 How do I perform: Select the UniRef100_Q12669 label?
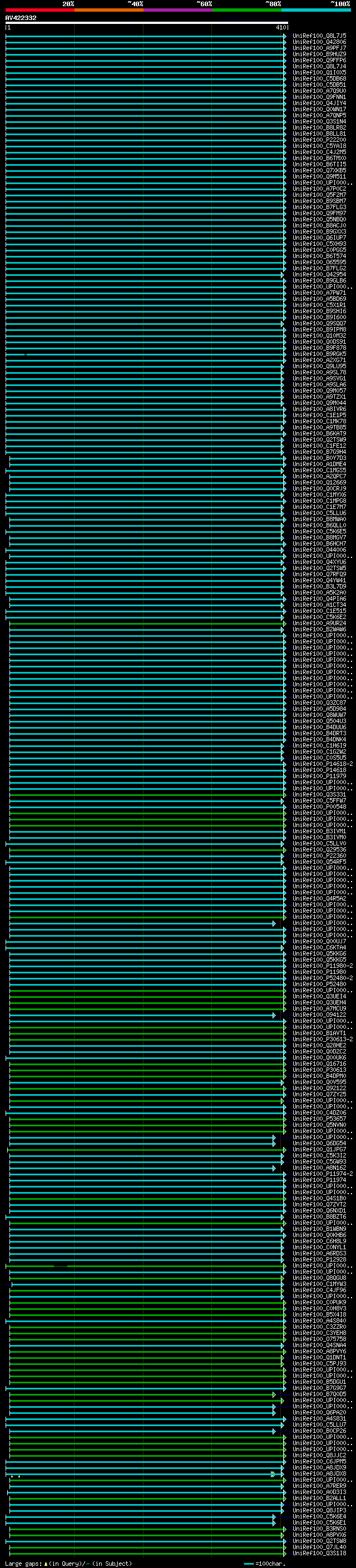319,483
